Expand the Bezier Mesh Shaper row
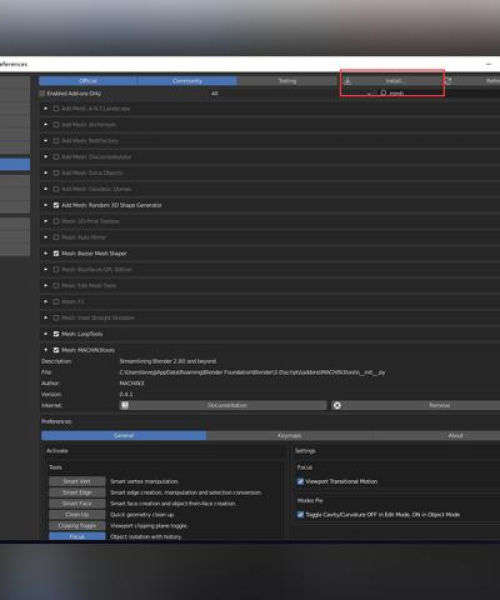Image resolution: width=500 pixels, height=600 pixels. click(x=46, y=253)
